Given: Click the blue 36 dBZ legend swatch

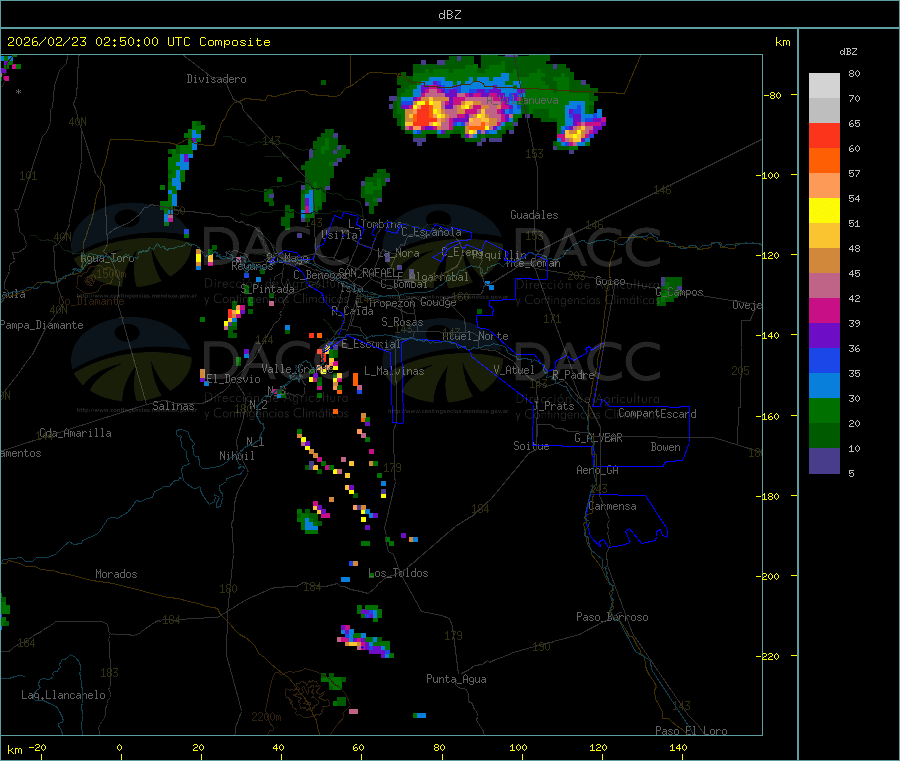Looking at the screenshot, I should [x=824, y=360].
